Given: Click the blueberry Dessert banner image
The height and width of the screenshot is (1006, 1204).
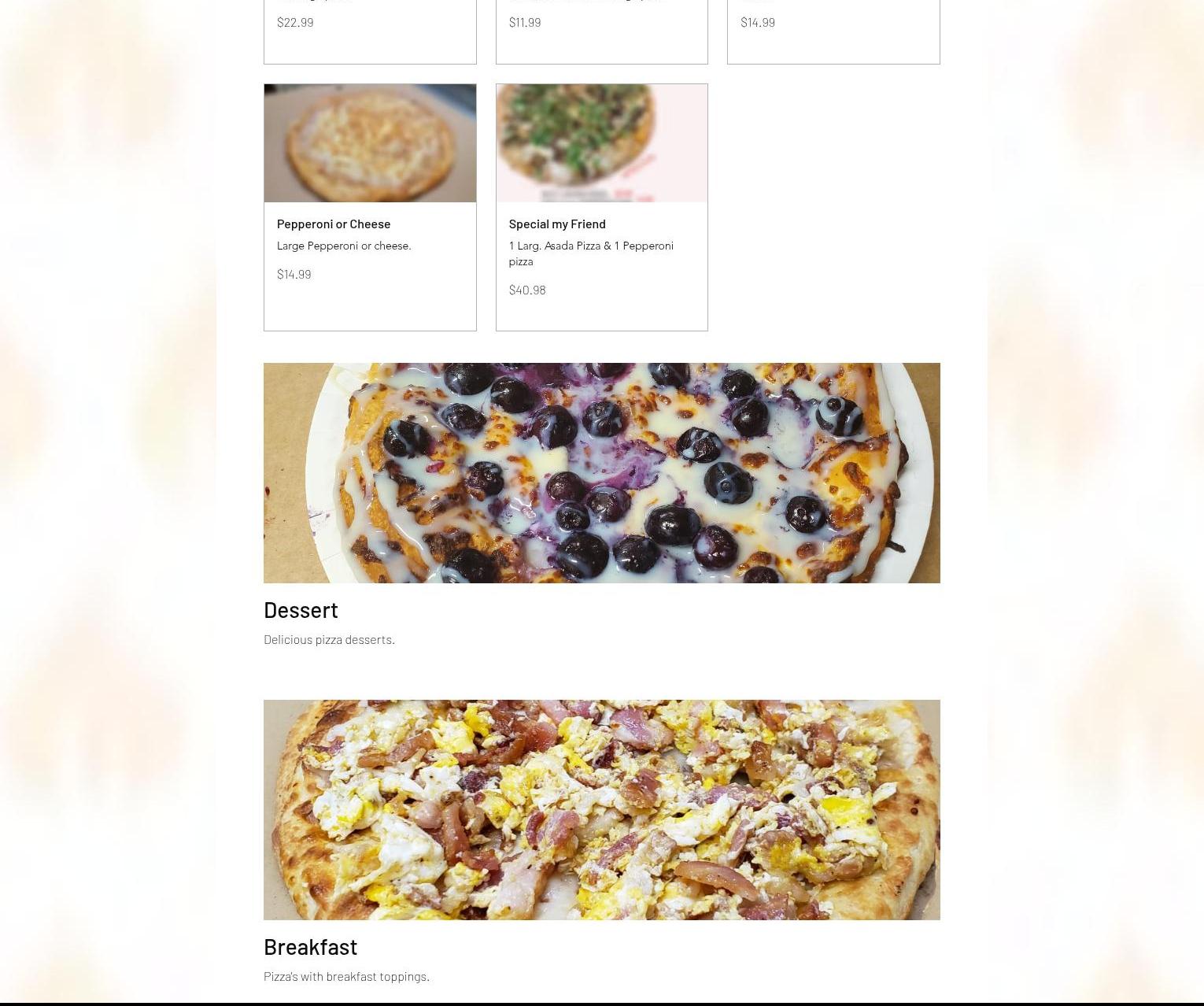Looking at the screenshot, I should [x=602, y=473].
